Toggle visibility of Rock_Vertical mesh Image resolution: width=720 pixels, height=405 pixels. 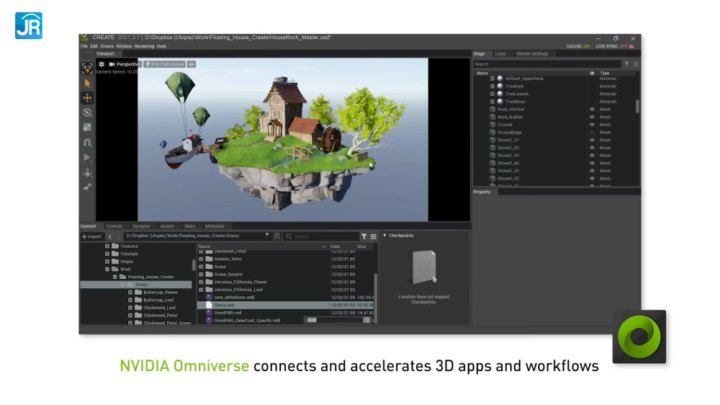[591, 109]
